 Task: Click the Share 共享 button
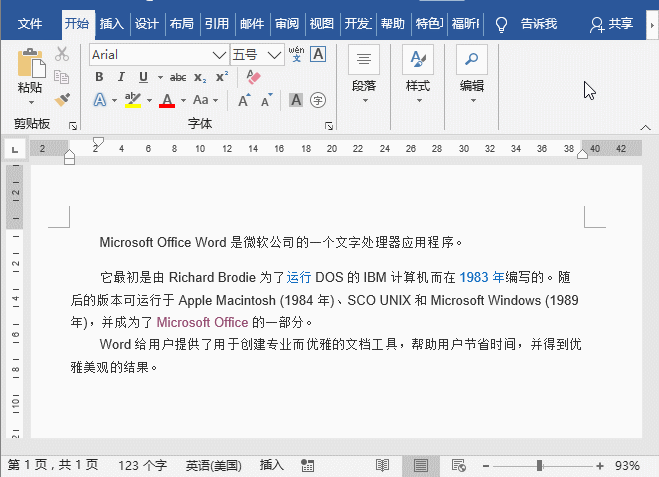coord(612,24)
